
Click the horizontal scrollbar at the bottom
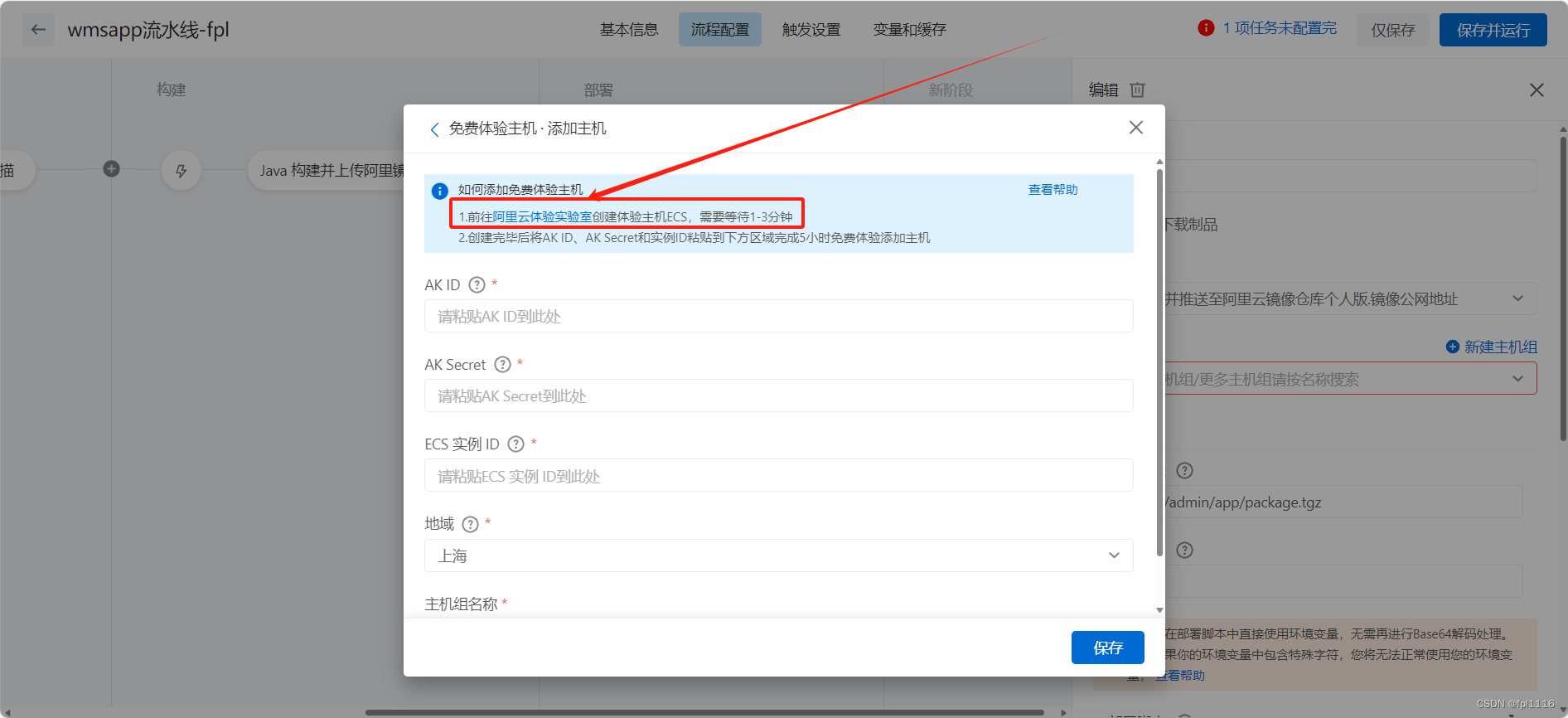[704, 712]
